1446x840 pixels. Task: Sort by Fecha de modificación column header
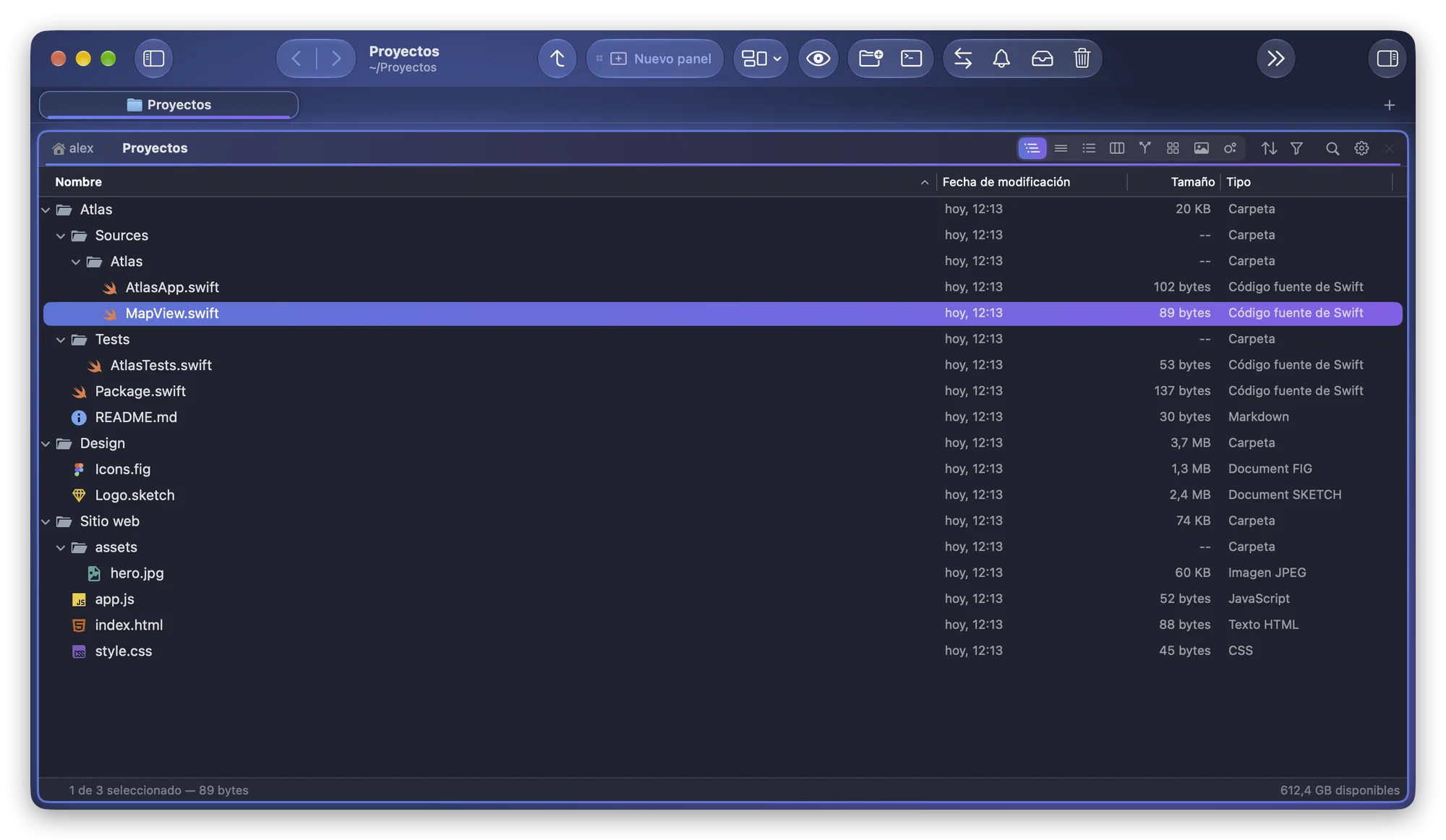coord(1031,182)
